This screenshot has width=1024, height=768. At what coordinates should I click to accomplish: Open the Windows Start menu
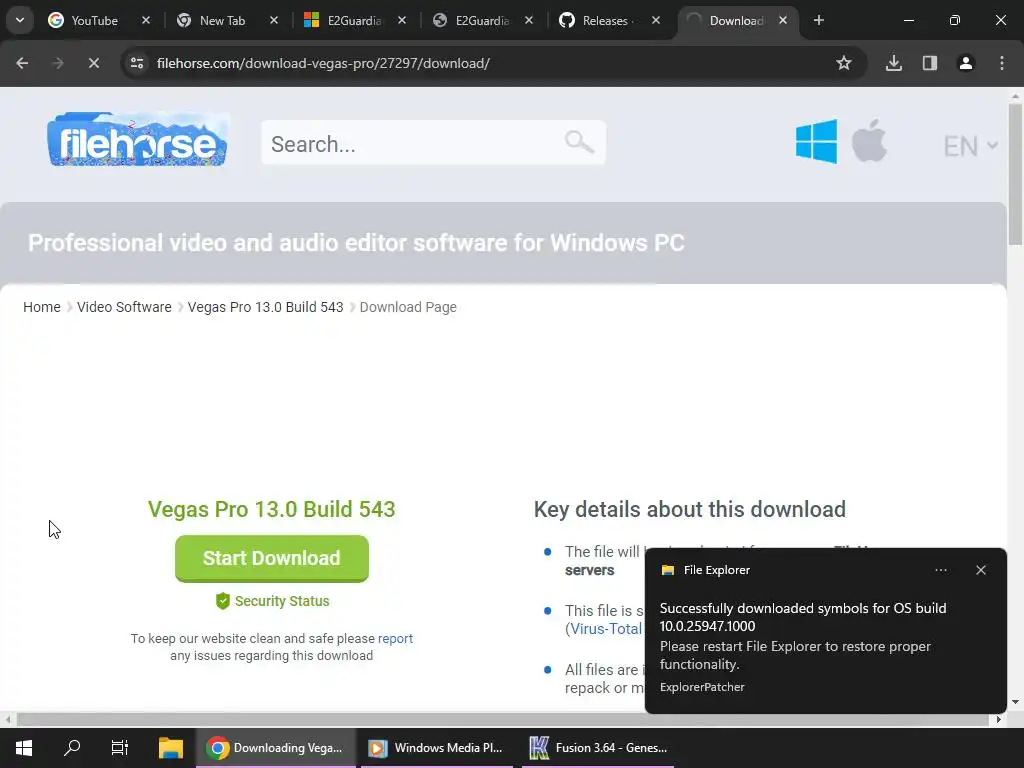click(x=24, y=748)
